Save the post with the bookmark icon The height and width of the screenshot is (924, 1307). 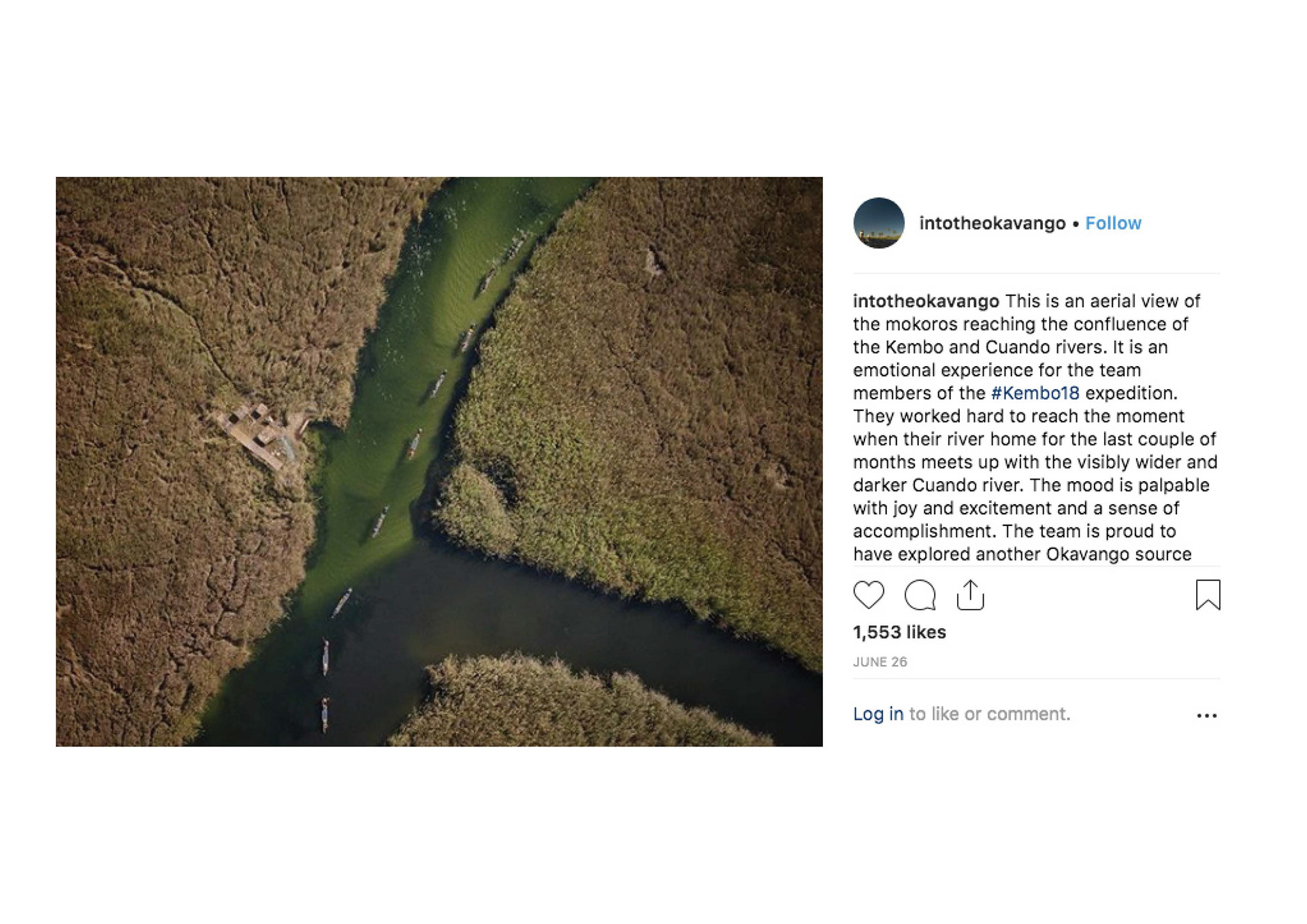[1208, 595]
